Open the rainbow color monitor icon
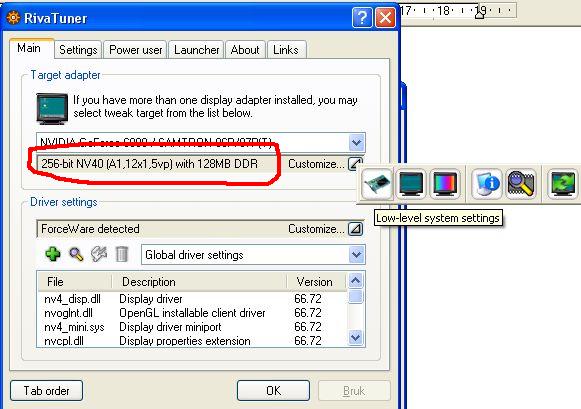The width and height of the screenshot is (581, 409). [x=445, y=184]
